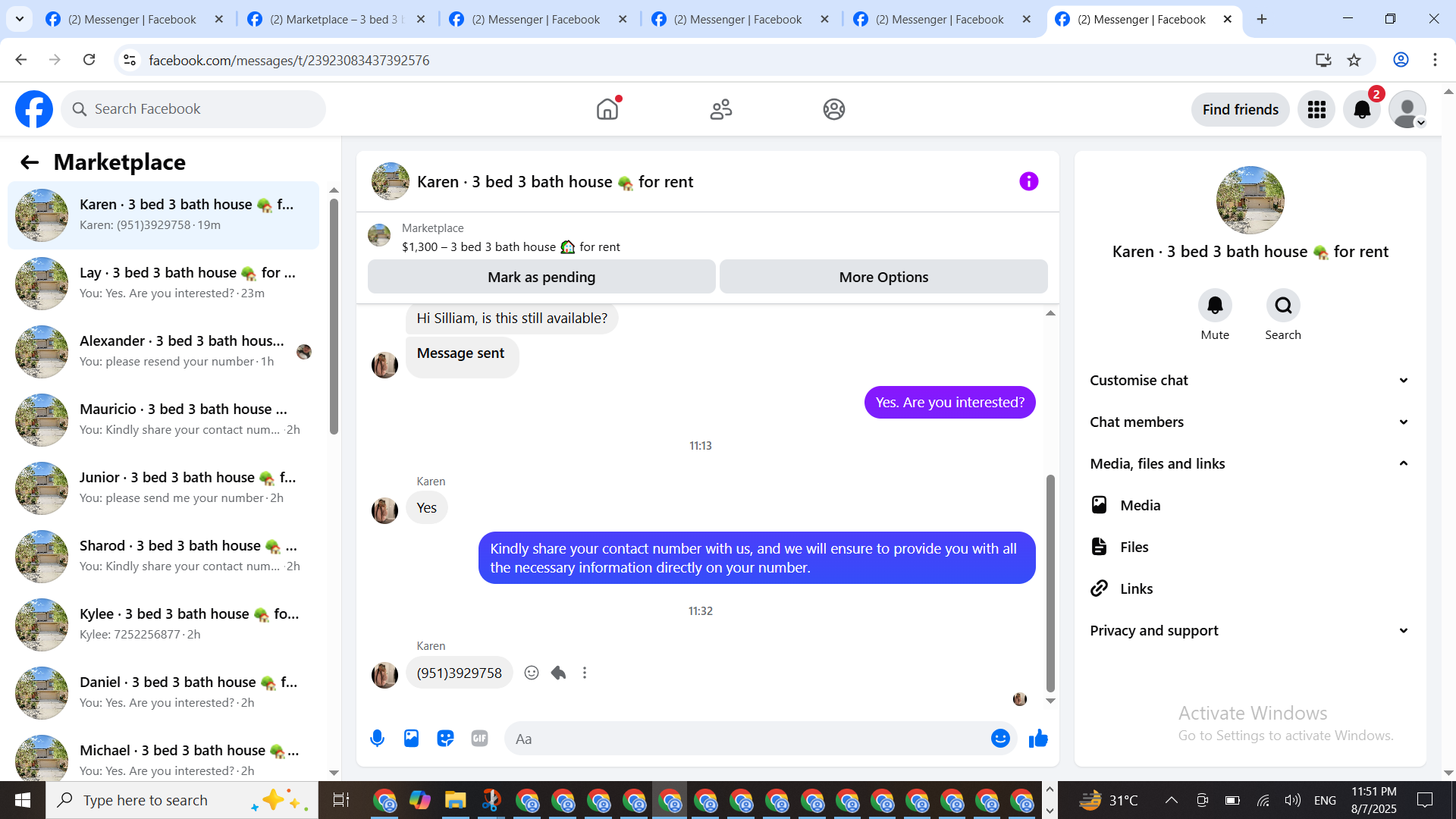Open conversation information purple icon

(x=1028, y=181)
